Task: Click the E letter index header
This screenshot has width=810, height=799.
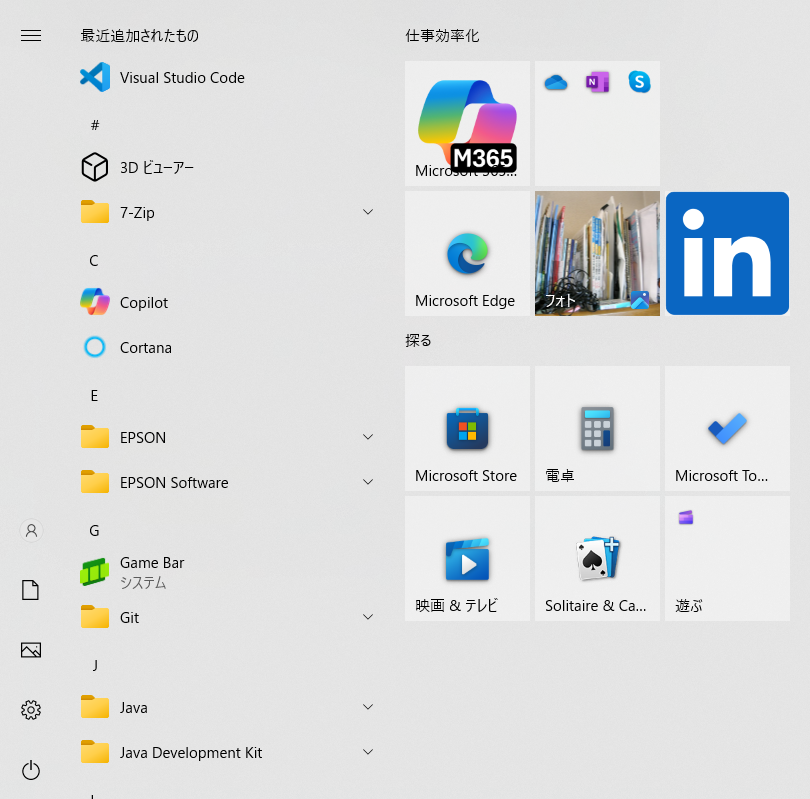Action: 94,396
